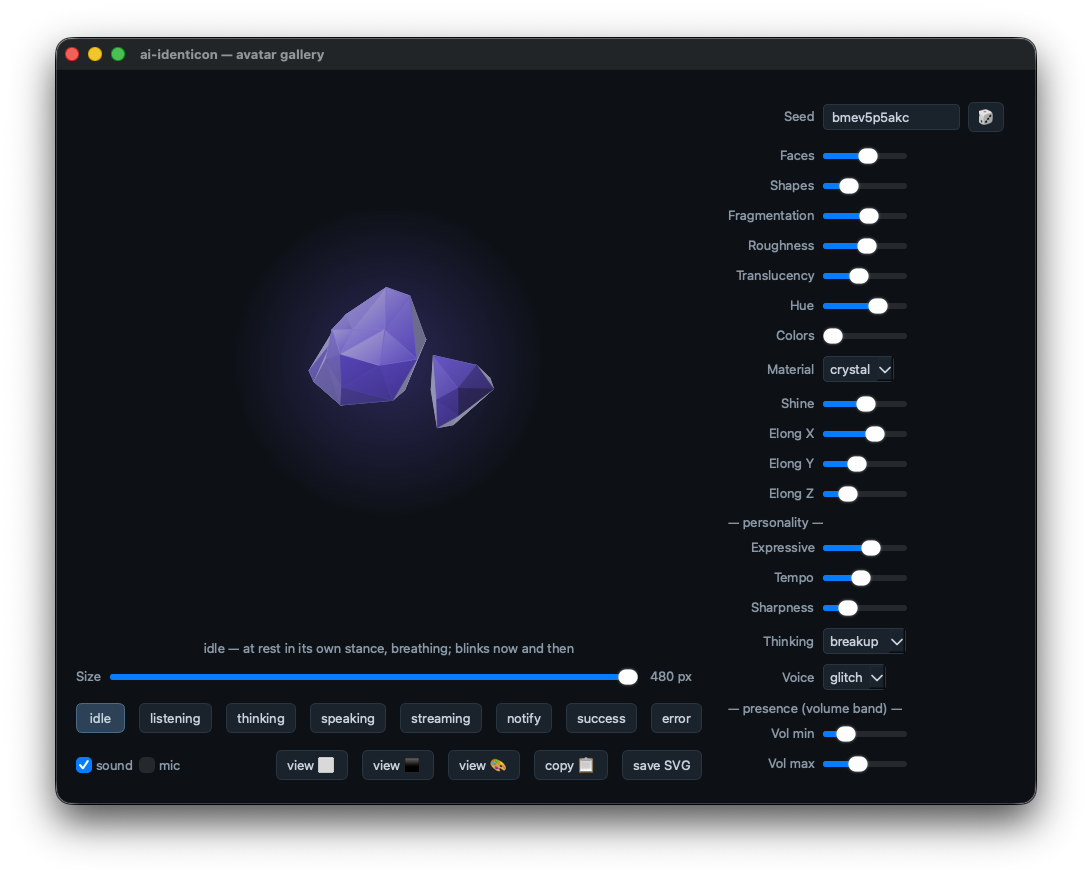Click the idle state description text

tap(389, 648)
